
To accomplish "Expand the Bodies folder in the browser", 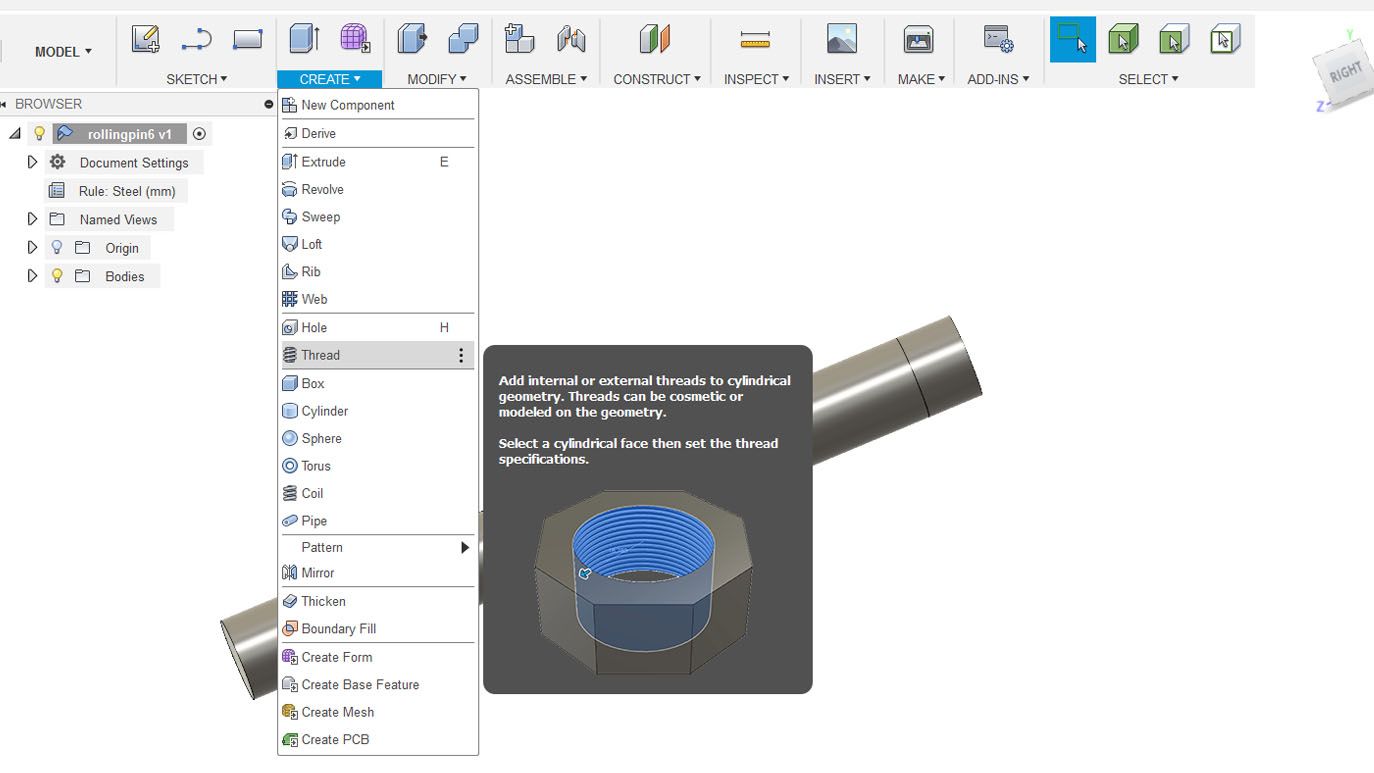I will [32, 276].
